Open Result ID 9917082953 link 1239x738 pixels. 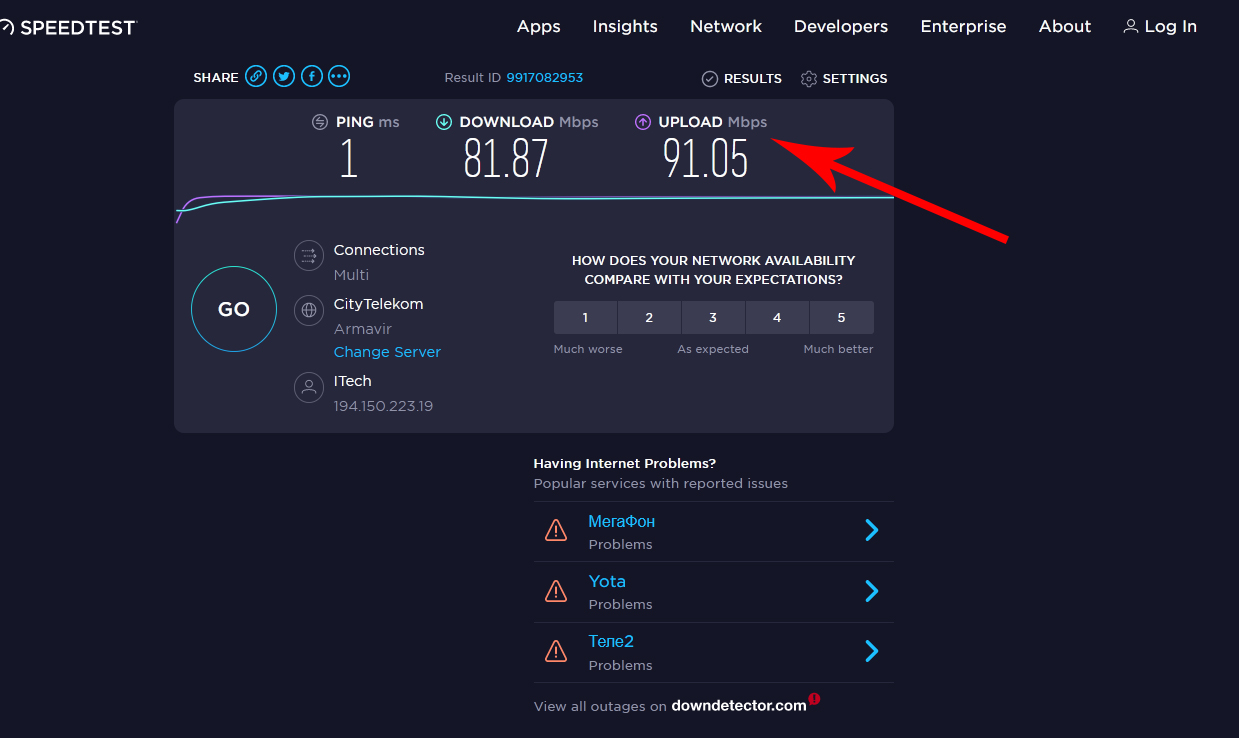pos(545,78)
